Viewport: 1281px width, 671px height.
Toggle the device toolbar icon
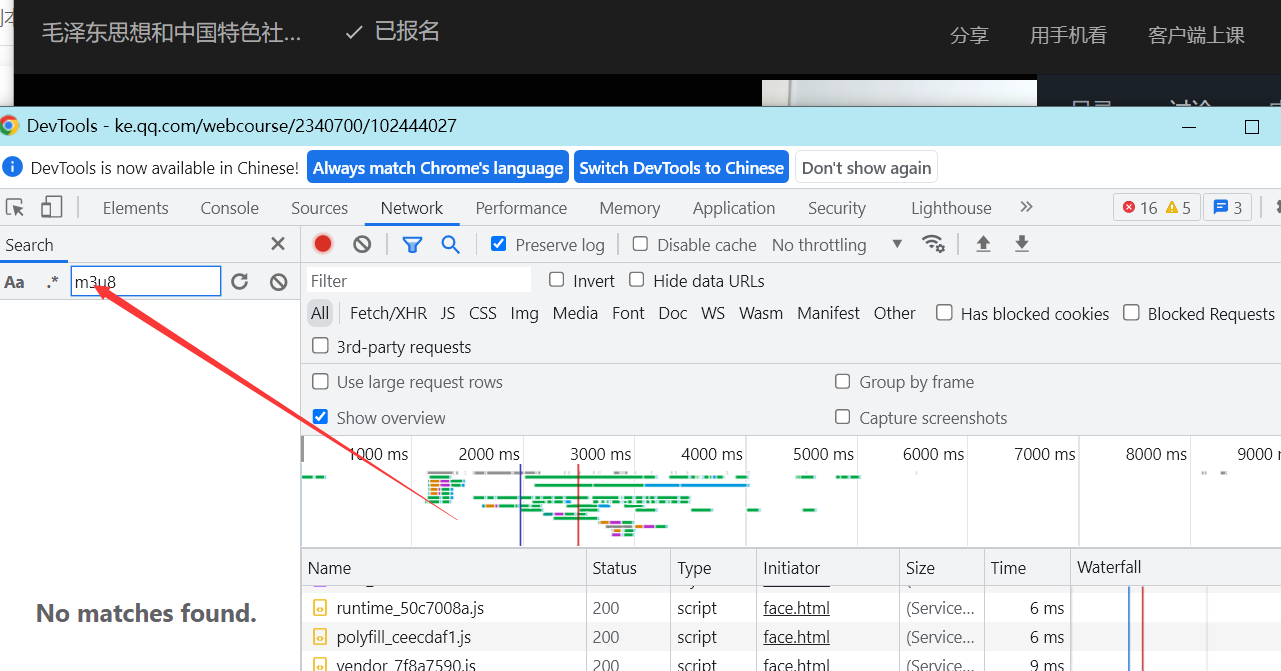point(51,208)
